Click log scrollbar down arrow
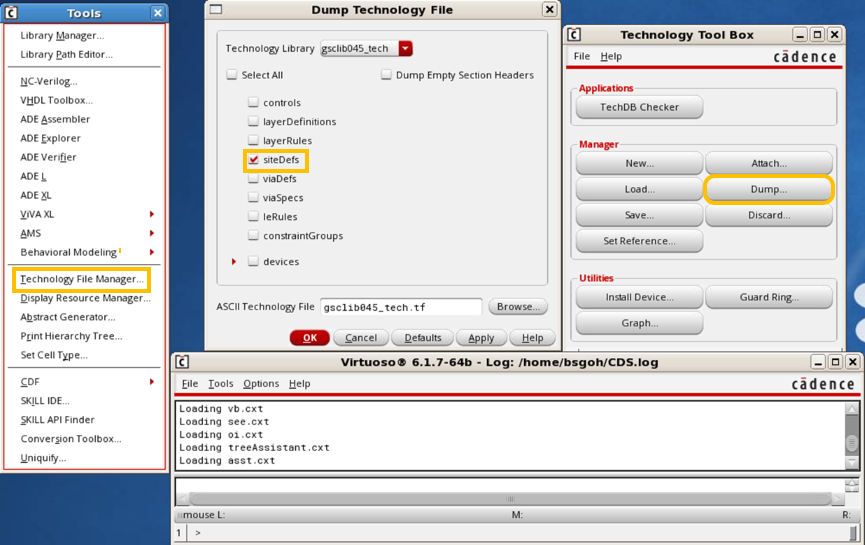Viewport: 865px width, 545px height. click(x=852, y=462)
